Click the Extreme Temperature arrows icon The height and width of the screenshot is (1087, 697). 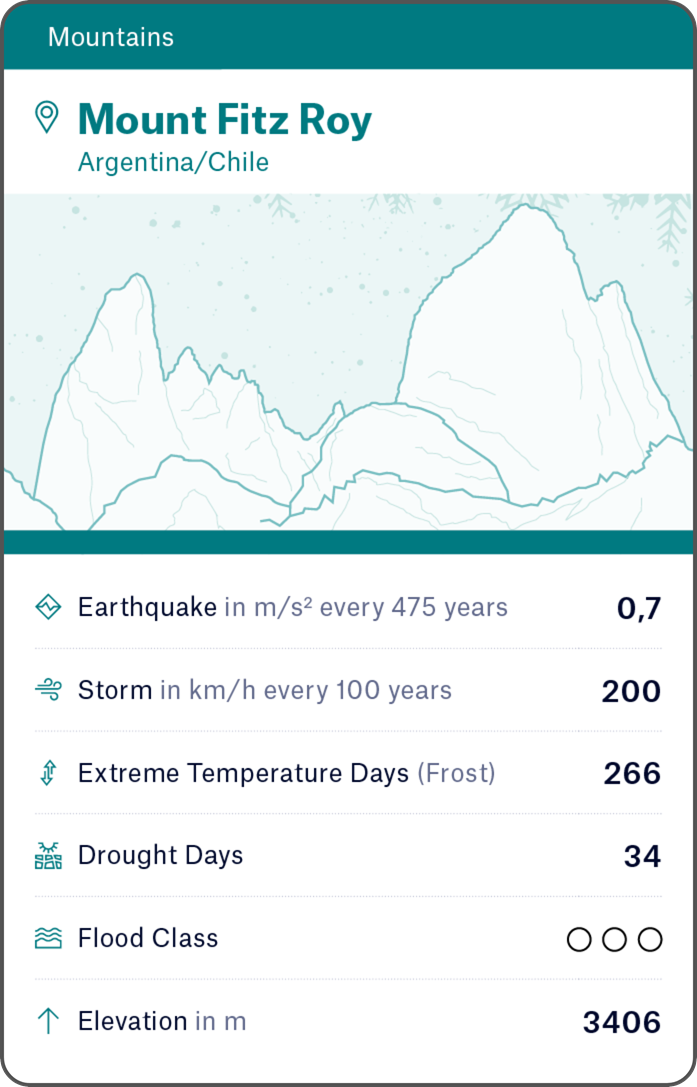48,773
